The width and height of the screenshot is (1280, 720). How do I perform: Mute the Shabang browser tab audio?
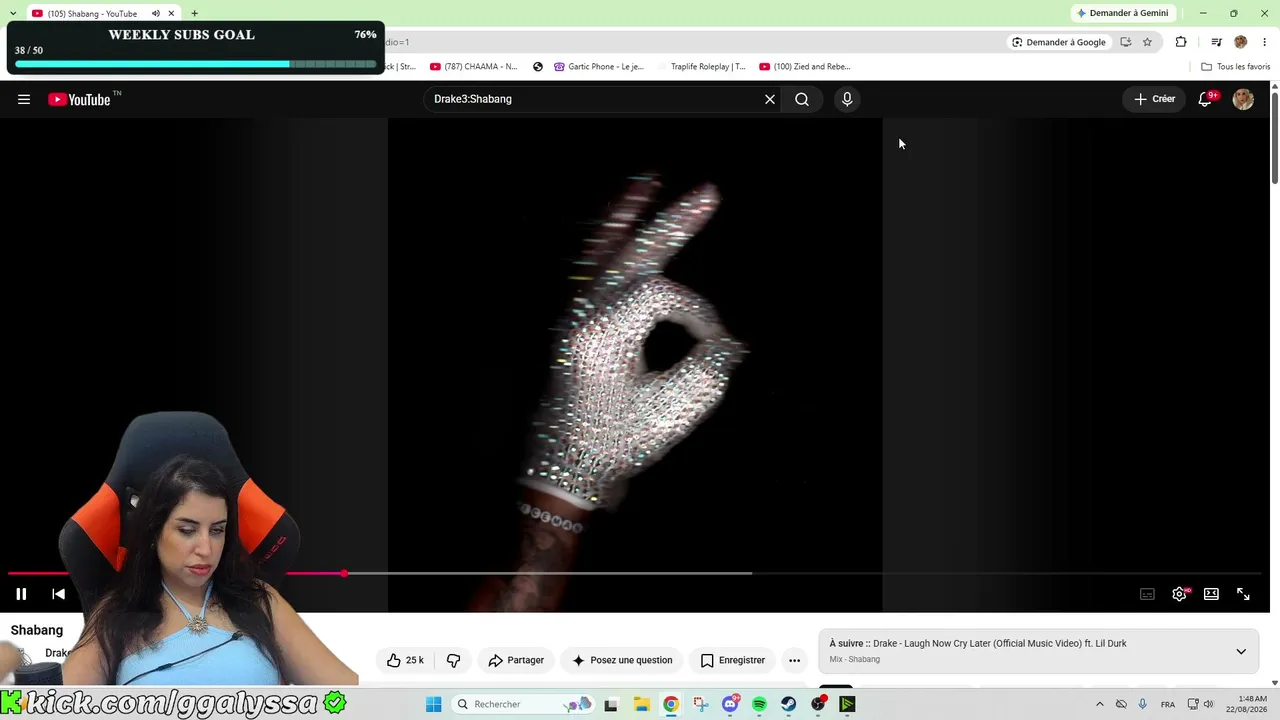tap(155, 14)
